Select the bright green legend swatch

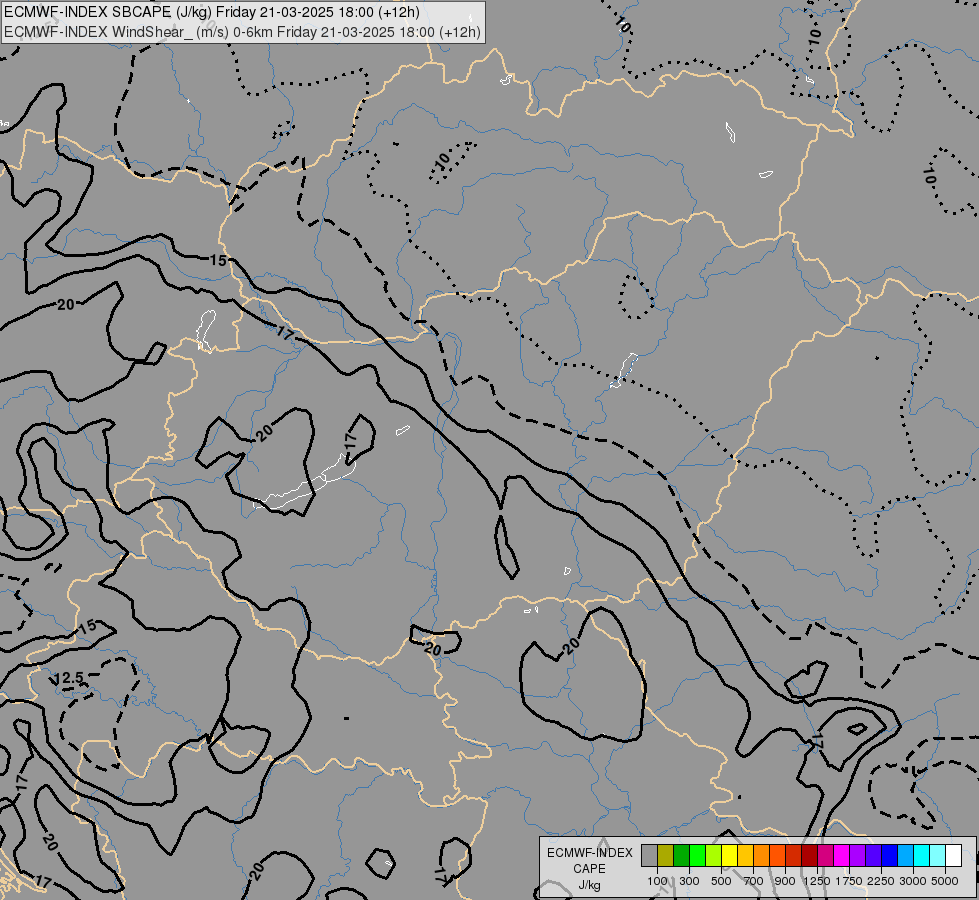[x=697, y=855]
